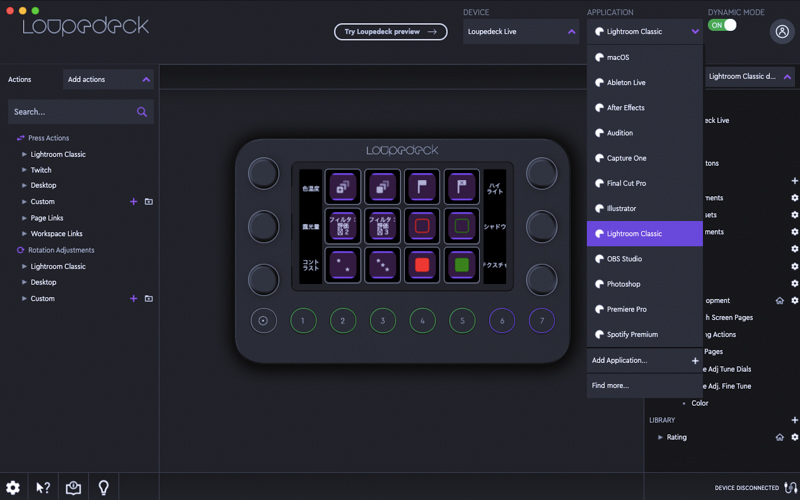The image size is (800, 500).
Task: Select round device button 7
Action: 542,321
